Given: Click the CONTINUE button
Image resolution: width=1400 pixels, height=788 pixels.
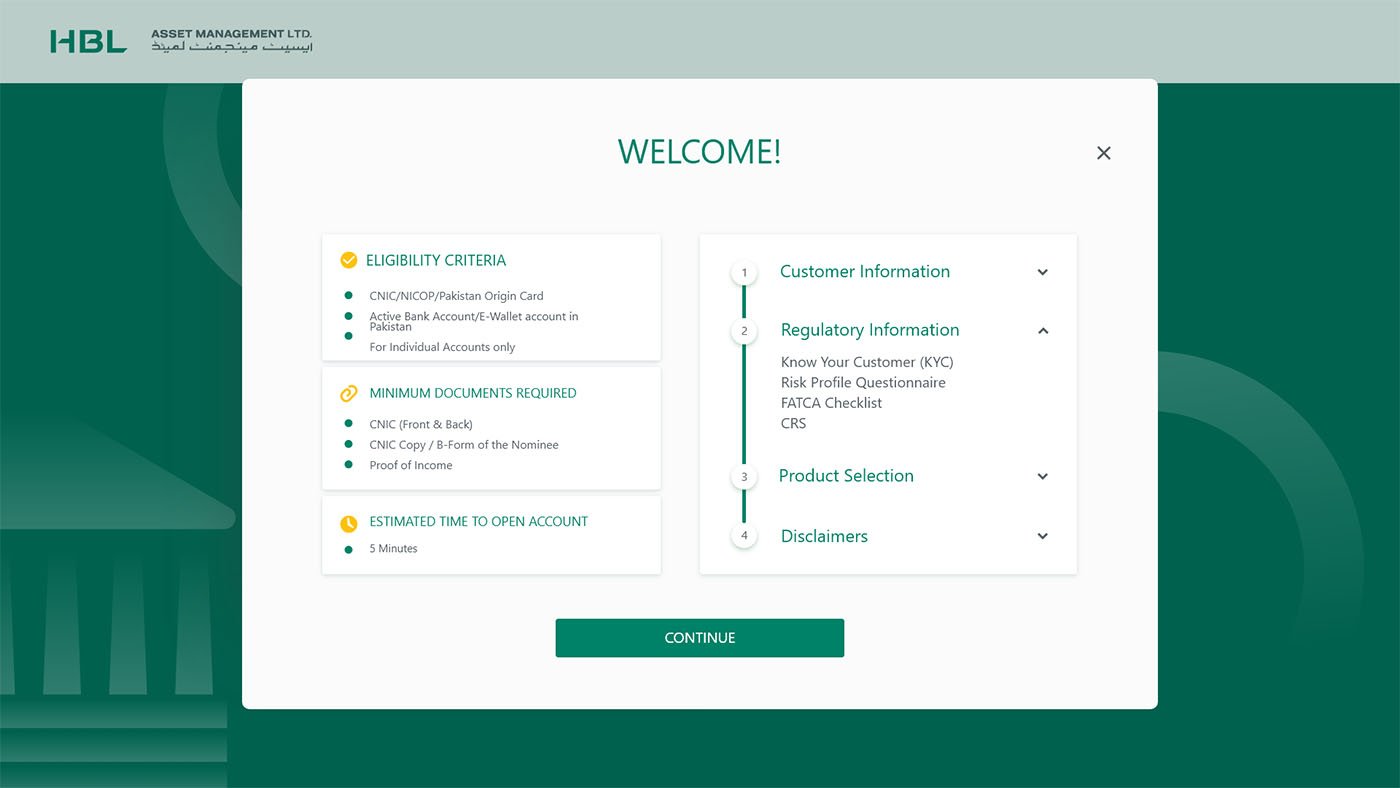Looking at the screenshot, I should pyautogui.click(x=700, y=638).
